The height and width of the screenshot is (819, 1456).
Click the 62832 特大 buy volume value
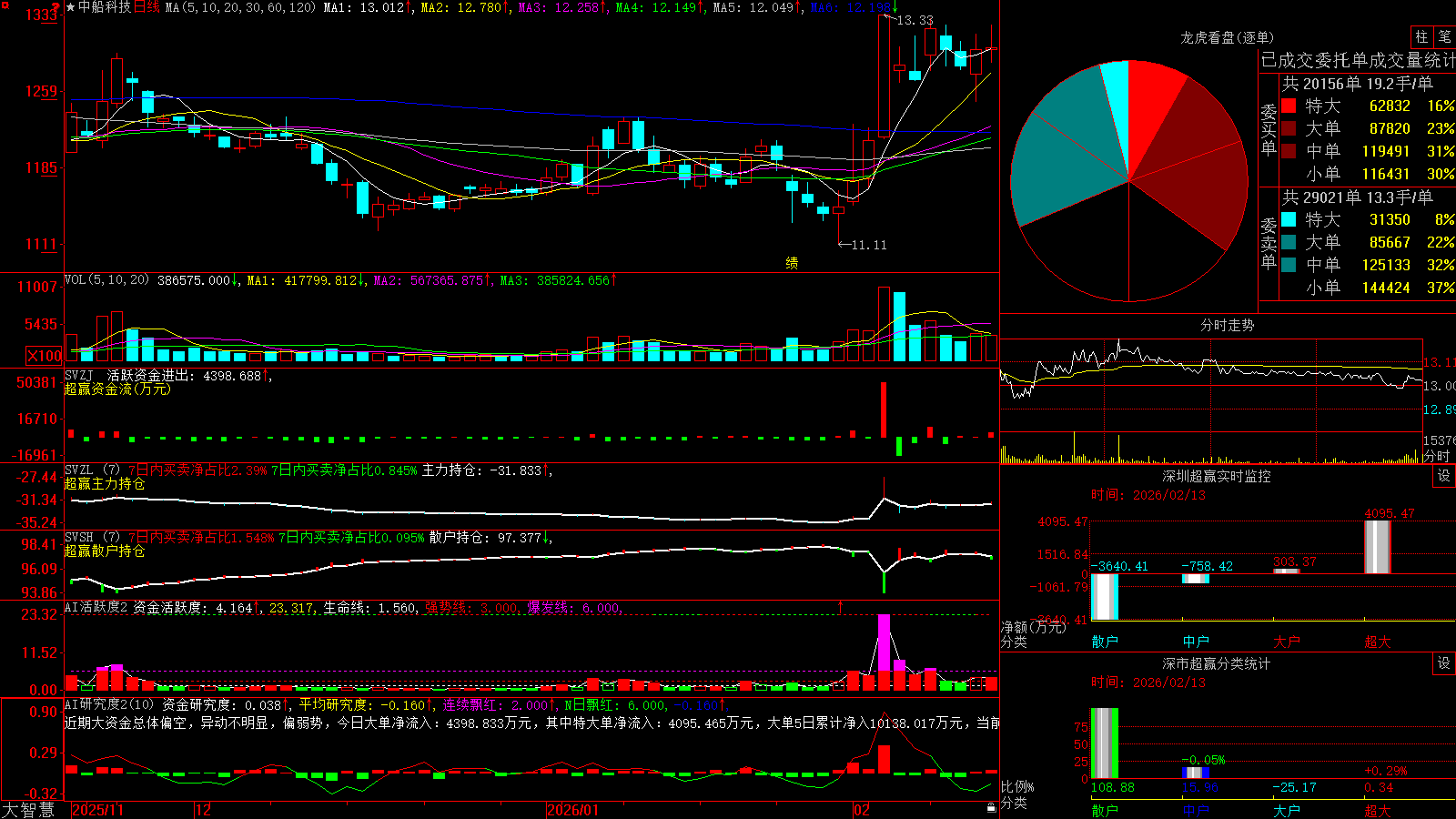[1390, 106]
